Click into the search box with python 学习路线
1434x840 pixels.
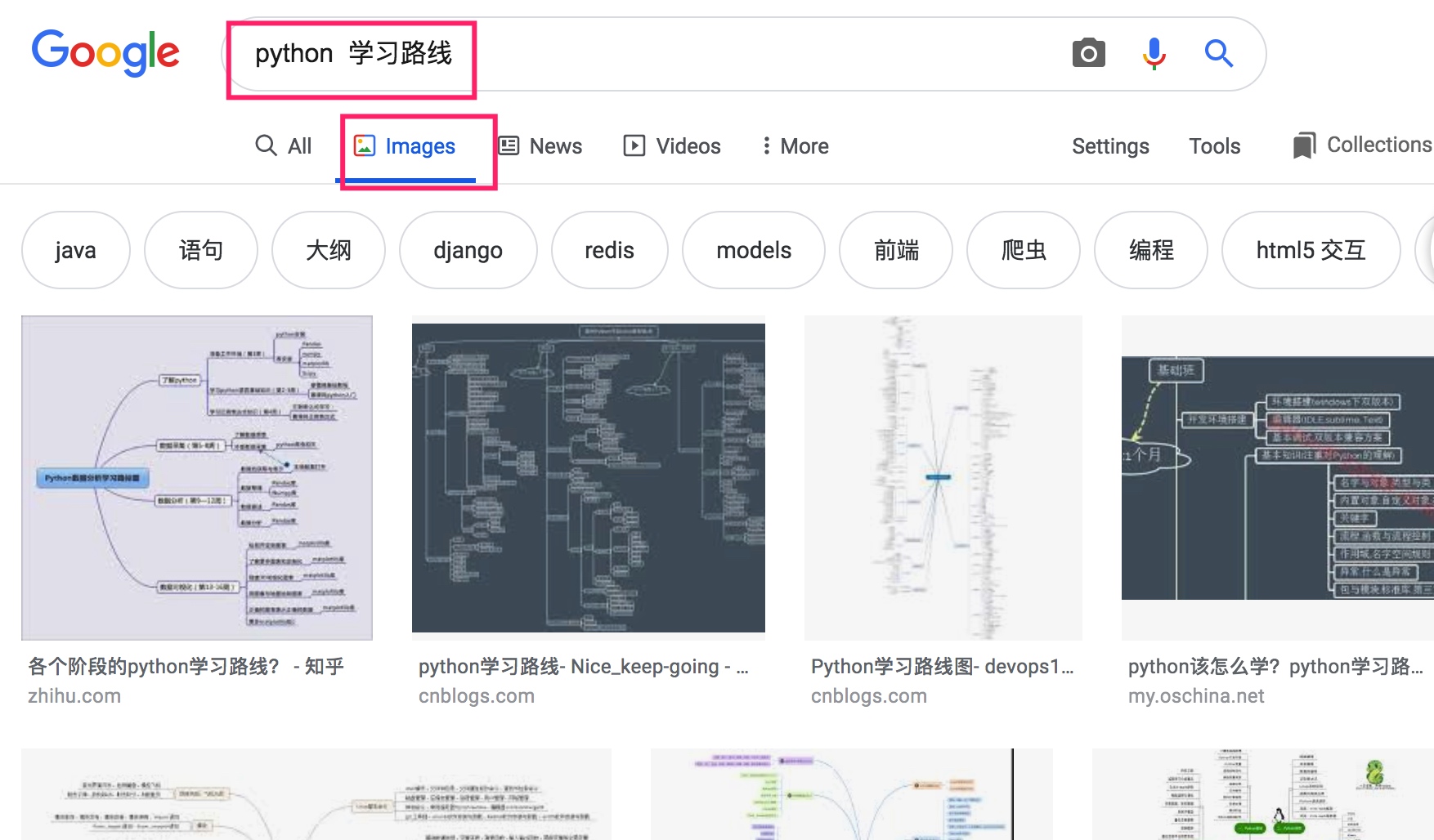[x=654, y=54]
